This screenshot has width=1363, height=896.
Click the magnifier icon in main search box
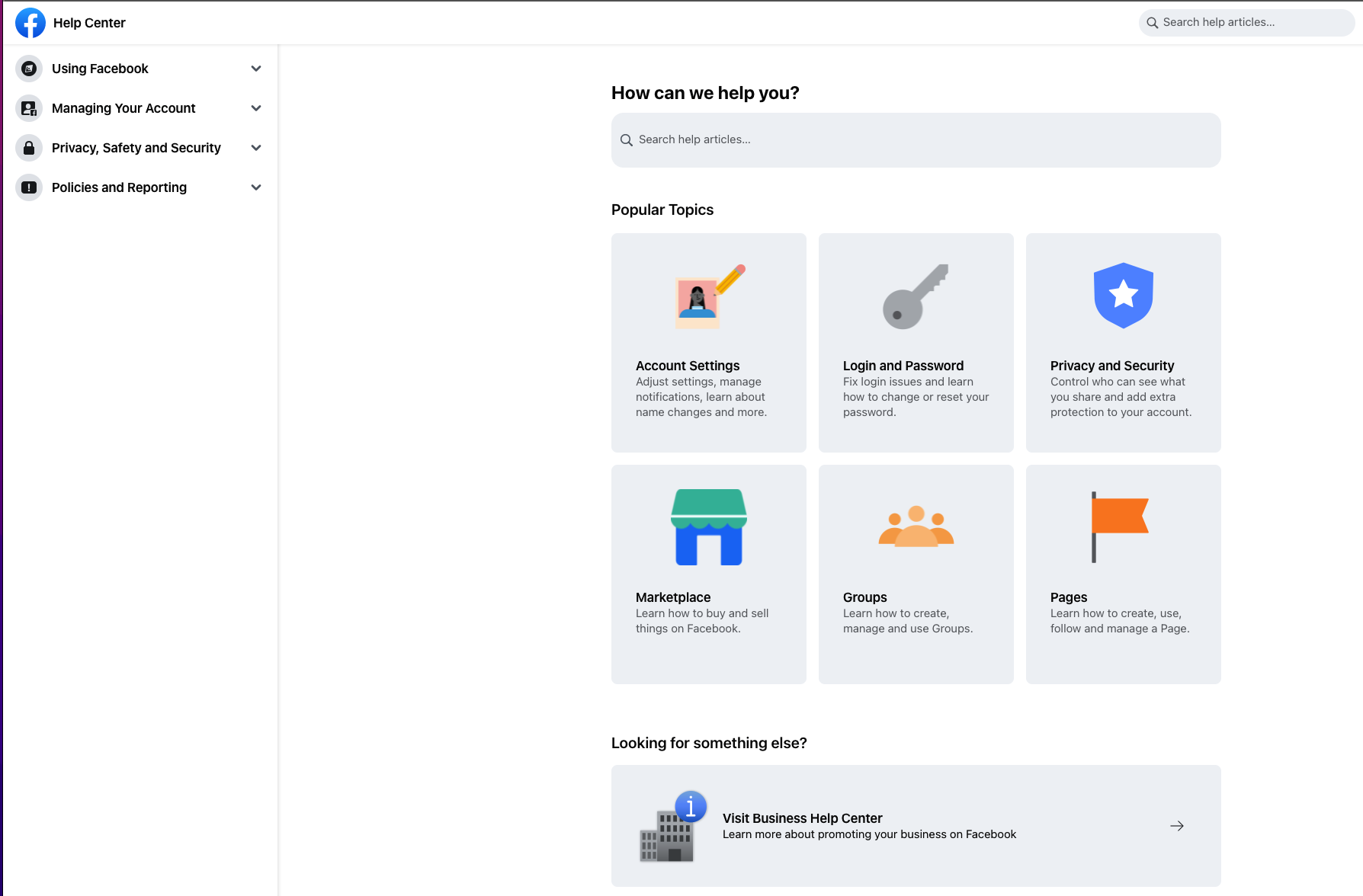627,140
